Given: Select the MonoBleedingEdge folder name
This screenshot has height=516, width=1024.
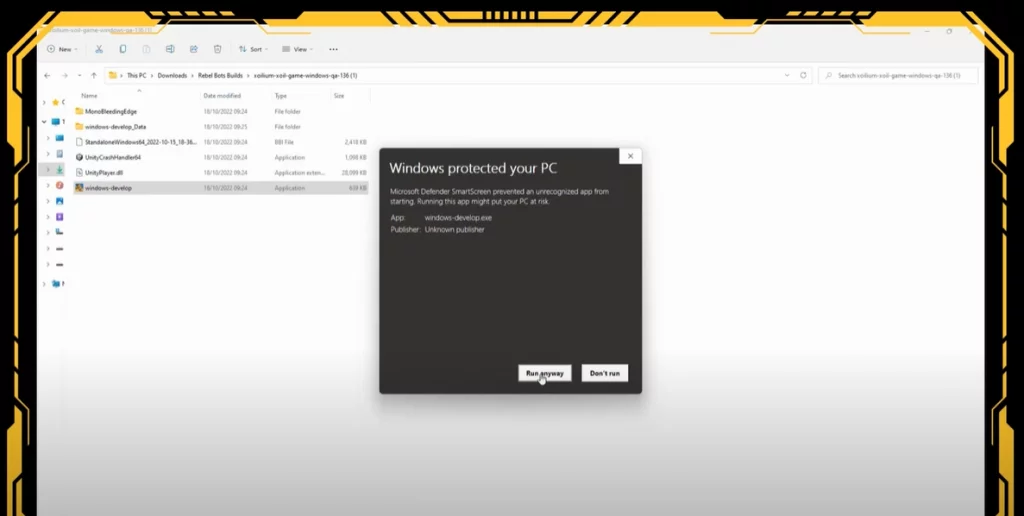Looking at the screenshot, I should (x=111, y=112).
